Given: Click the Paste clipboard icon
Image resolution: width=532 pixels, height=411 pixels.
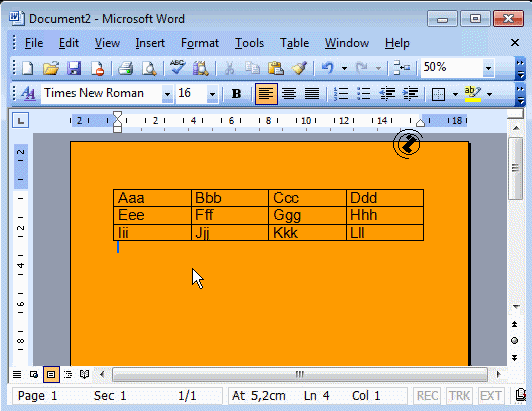Looking at the screenshot, I should [x=276, y=68].
